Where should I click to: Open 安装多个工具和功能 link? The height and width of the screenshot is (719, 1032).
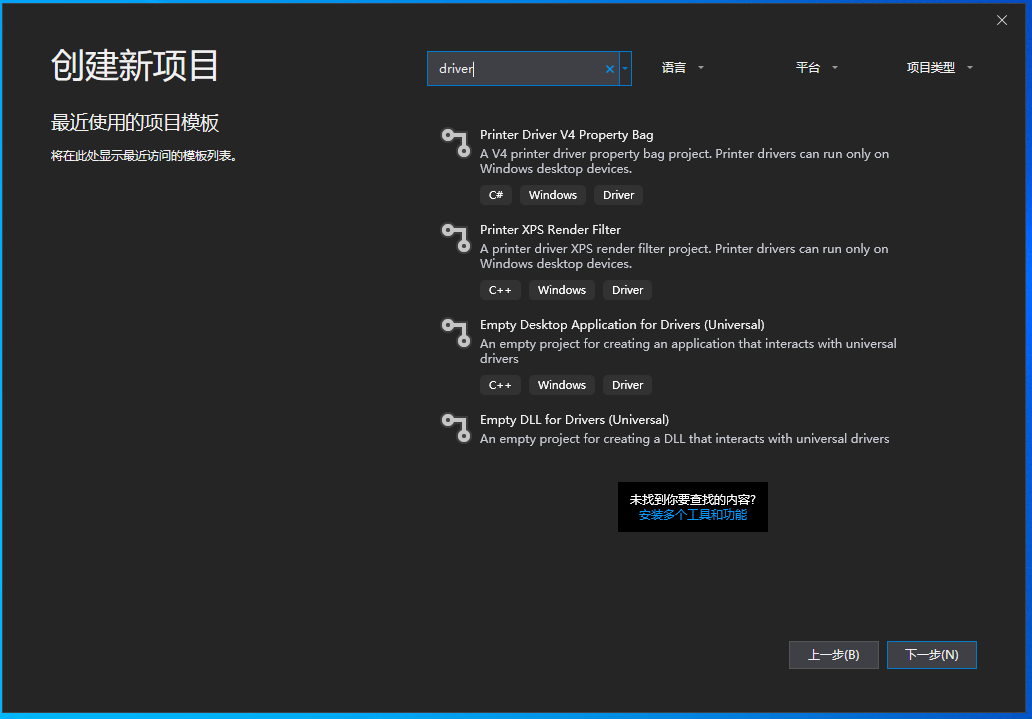coord(692,514)
